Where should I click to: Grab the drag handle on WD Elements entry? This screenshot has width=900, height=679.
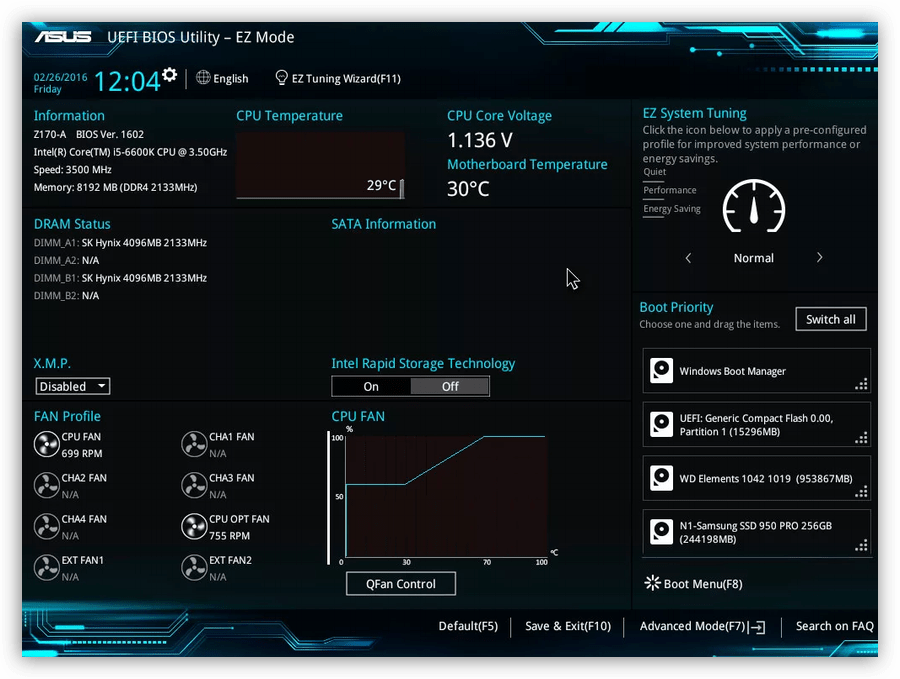[861, 492]
